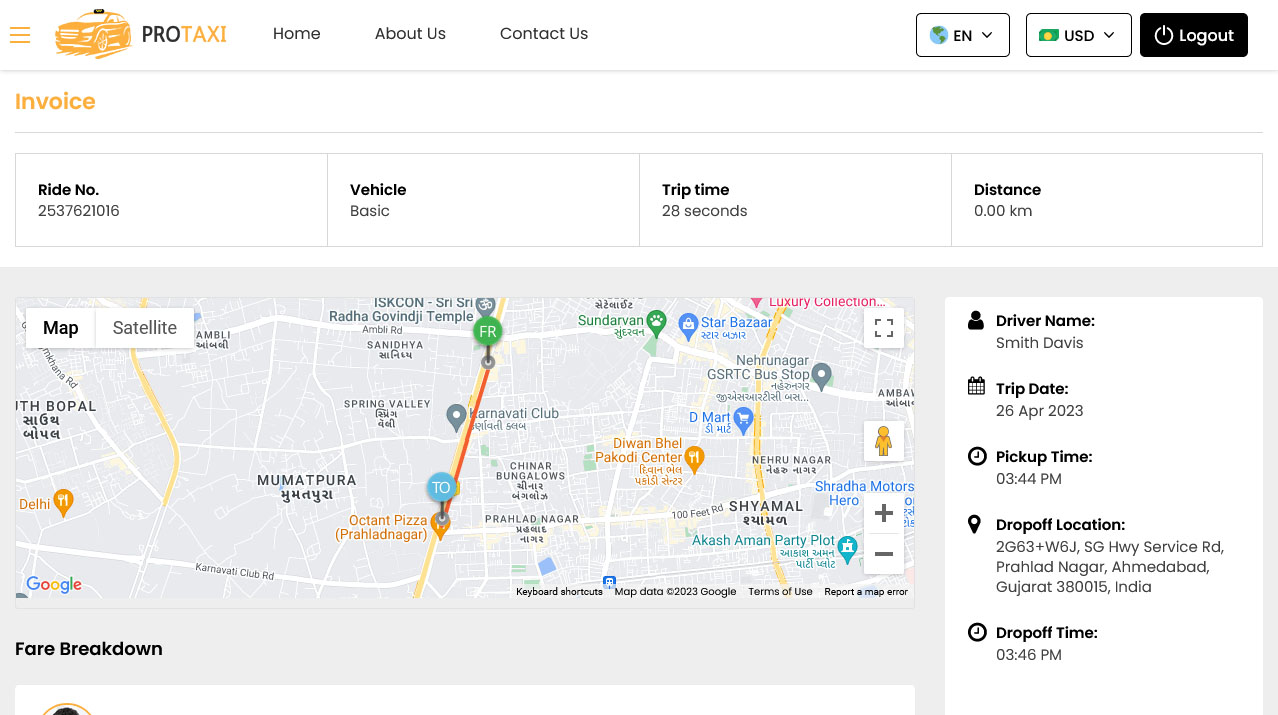Image resolution: width=1278 pixels, height=715 pixels.
Task: Click the Diwan Bhel restaurant marker
Action: [x=694, y=459]
